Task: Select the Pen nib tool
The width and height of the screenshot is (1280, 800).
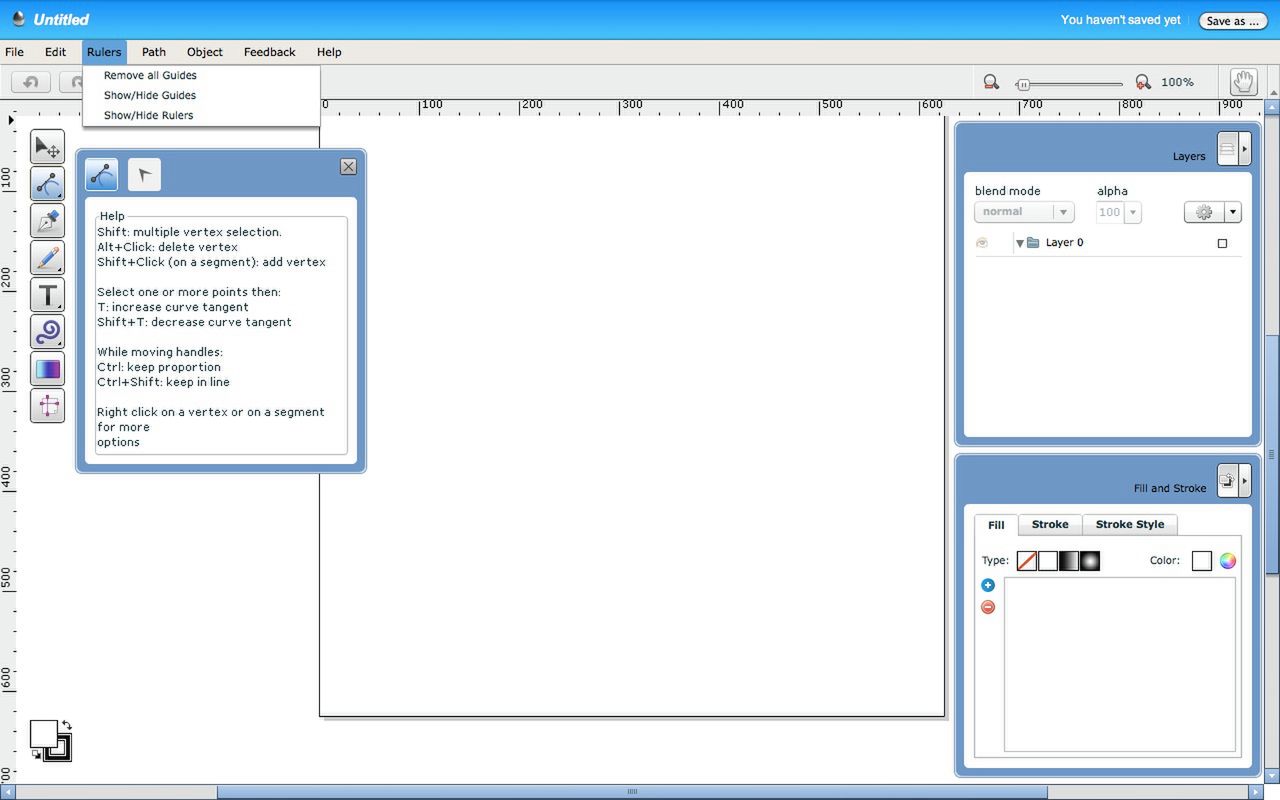Action: 47,221
